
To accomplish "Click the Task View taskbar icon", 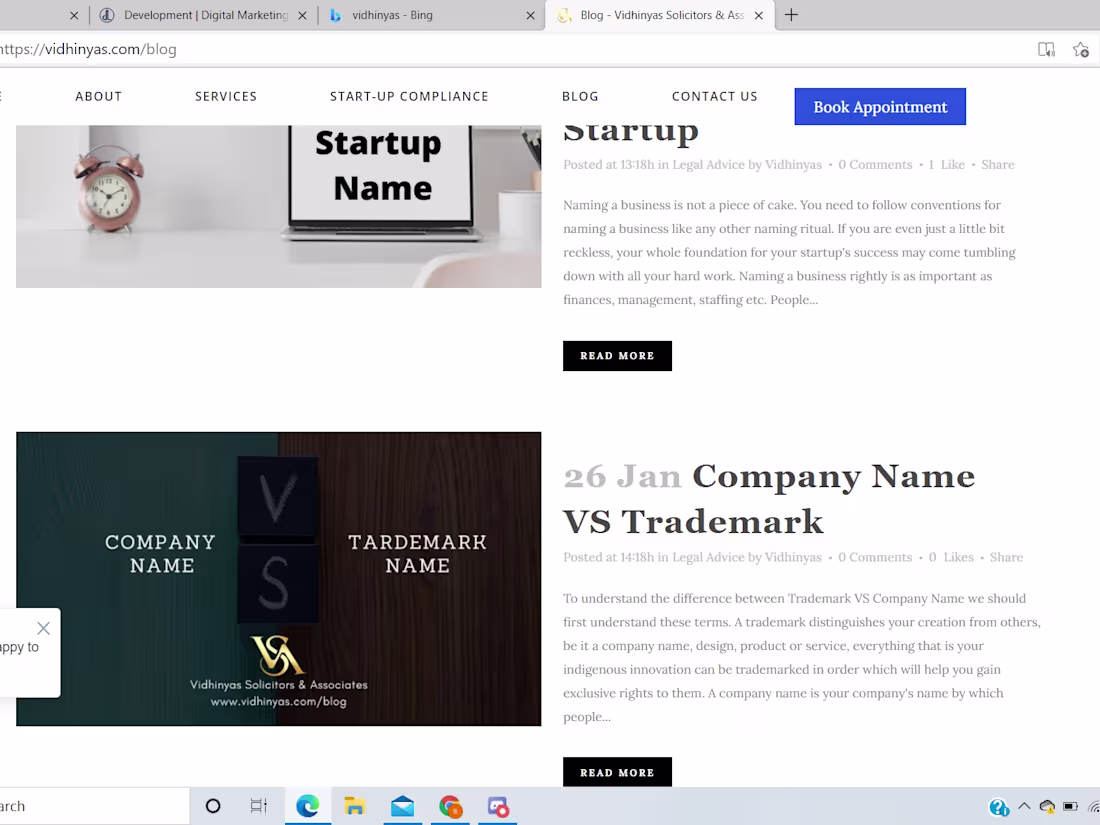I will point(259,806).
